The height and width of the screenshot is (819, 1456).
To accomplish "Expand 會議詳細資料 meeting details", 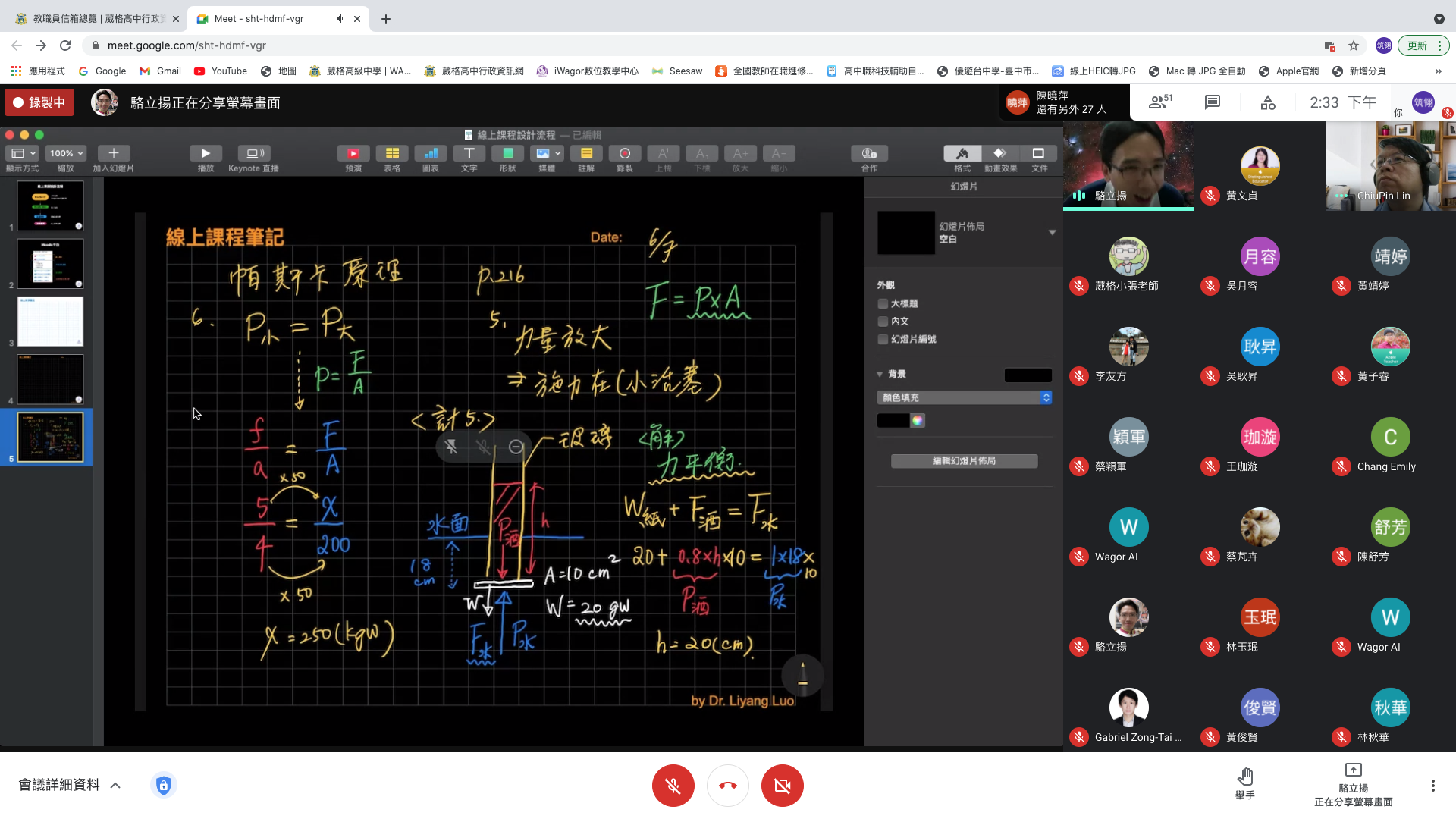I will [70, 785].
